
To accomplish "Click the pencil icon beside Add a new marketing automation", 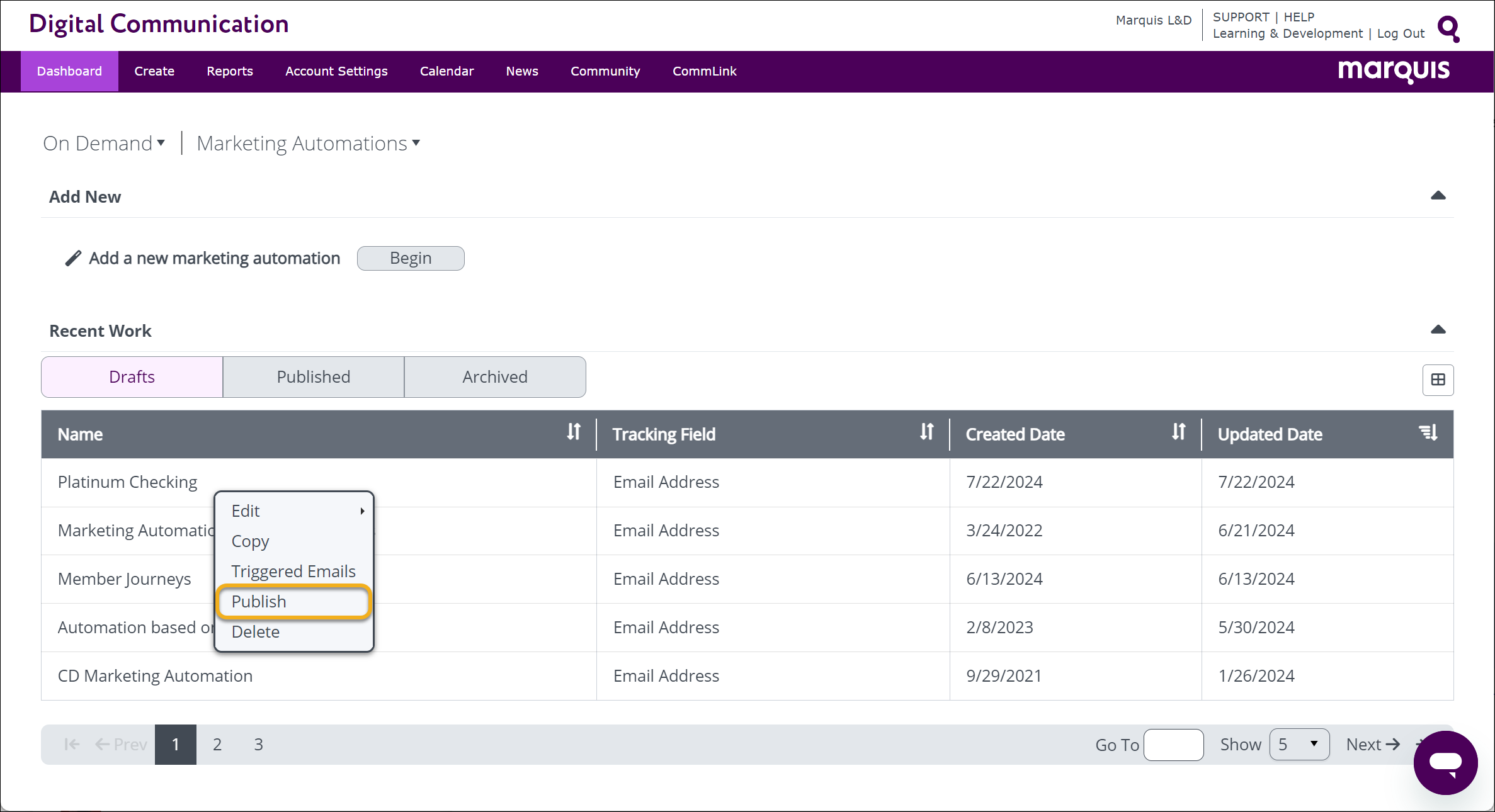I will click(73, 258).
